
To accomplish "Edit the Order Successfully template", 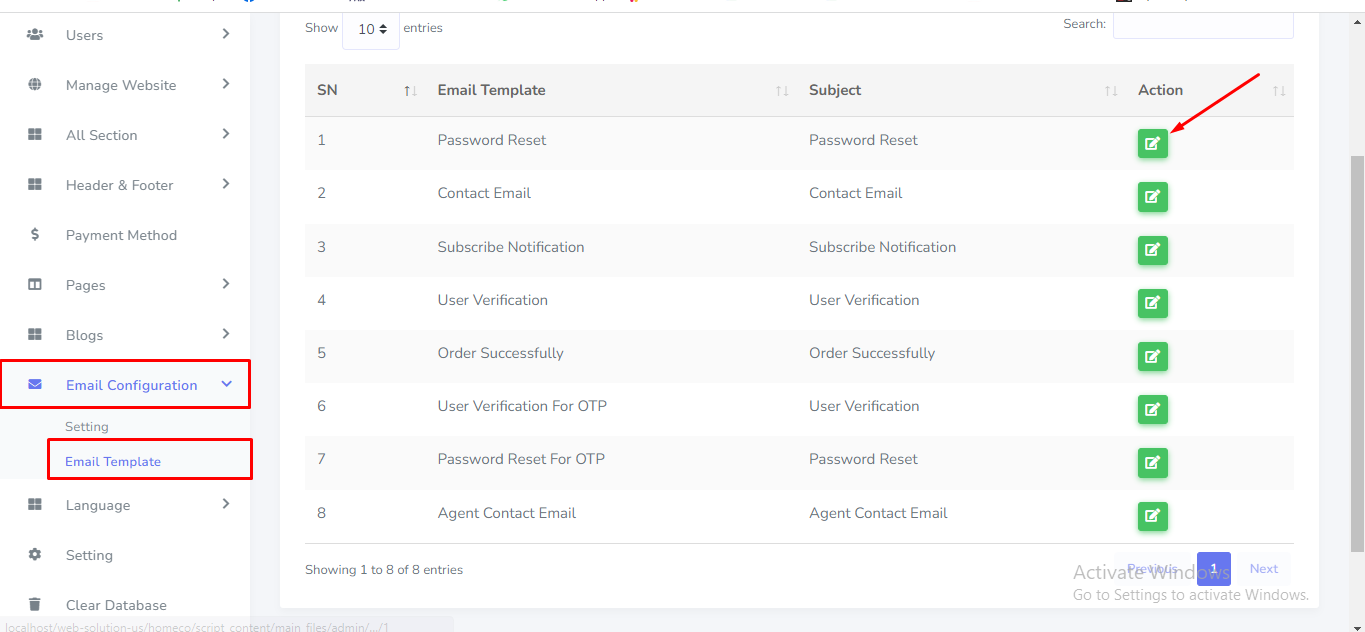I will [1152, 356].
